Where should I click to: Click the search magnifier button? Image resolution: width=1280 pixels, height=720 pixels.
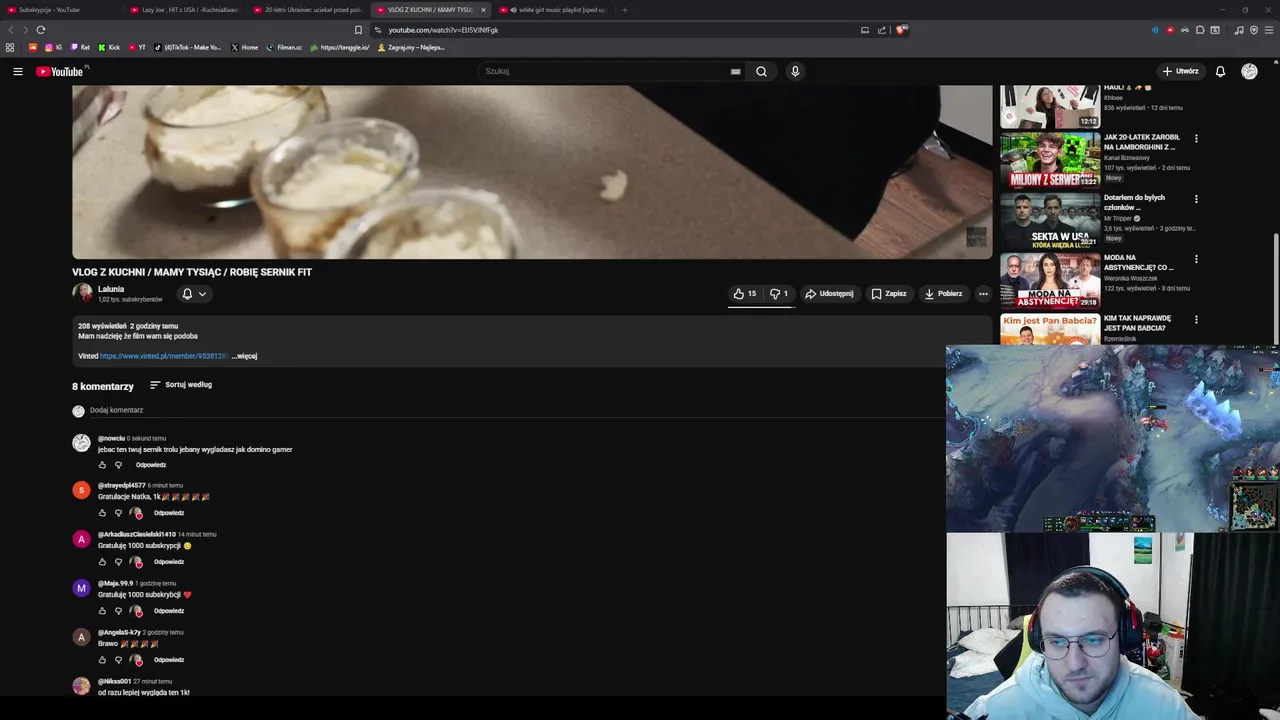click(x=761, y=71)
